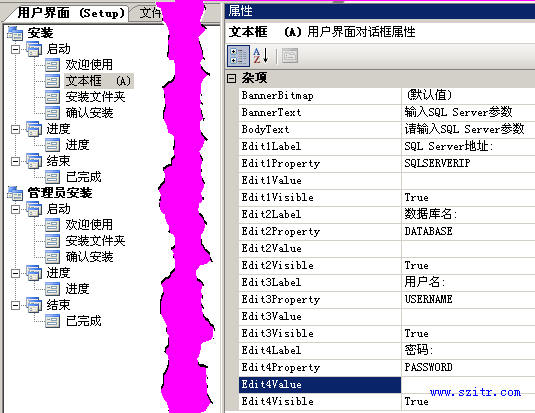The height and width of the screenshot is (413, 535).
Task: Click the Edit2Visible True value
Action: (416, 266)
